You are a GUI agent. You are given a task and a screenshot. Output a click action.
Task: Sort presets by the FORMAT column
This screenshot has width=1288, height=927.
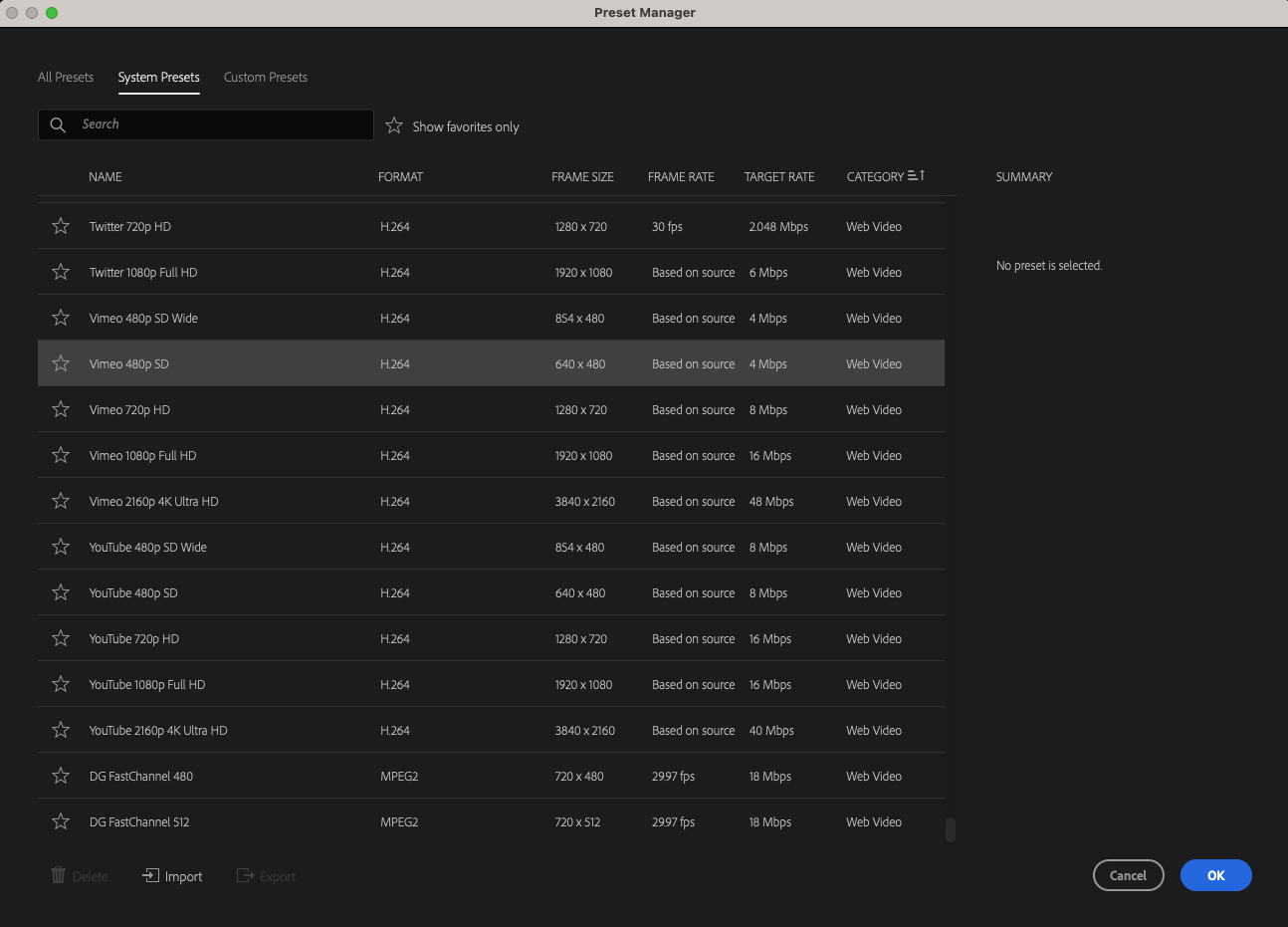(400, 176)
